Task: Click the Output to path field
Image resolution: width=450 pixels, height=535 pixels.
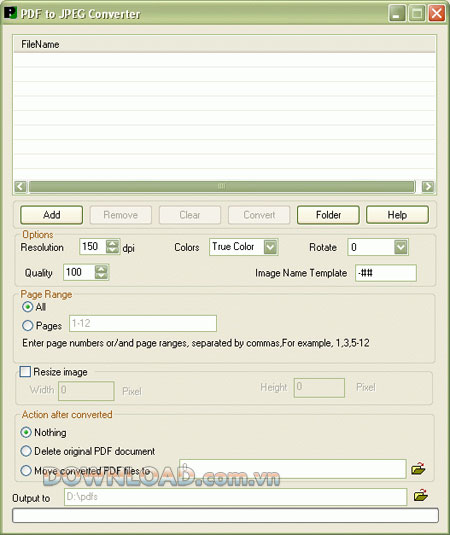Action: click(235, 497)
